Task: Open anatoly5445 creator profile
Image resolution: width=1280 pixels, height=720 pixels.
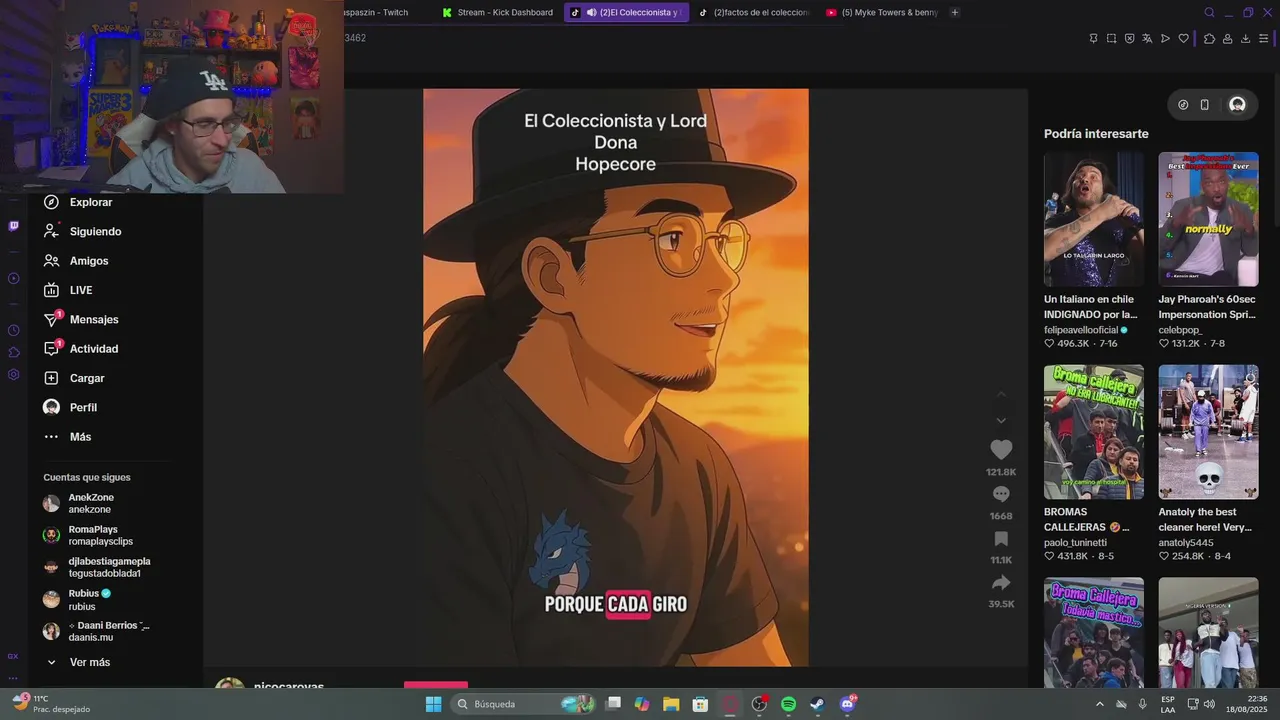Action: [x=1186, y=543]
